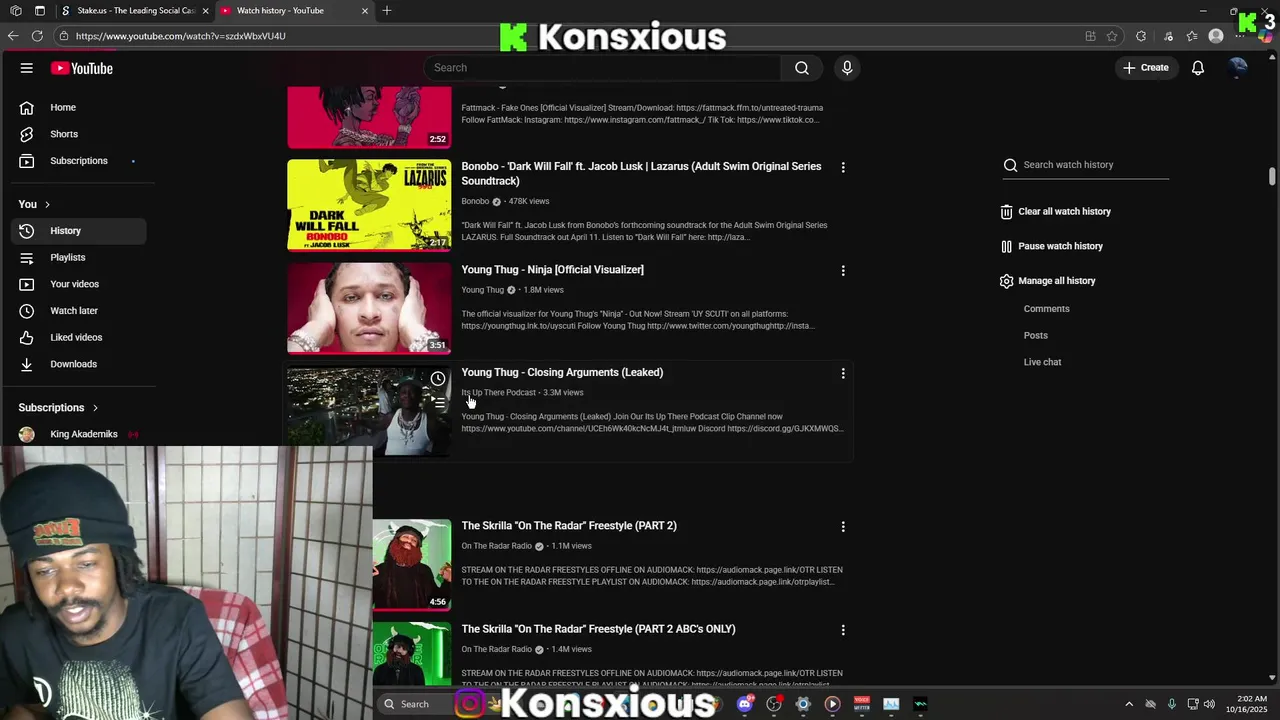Image resolution: width=1280 pixels, height=720 pixels.
Task: Open Your videos in sidebar
Action: tap(79, 284)
